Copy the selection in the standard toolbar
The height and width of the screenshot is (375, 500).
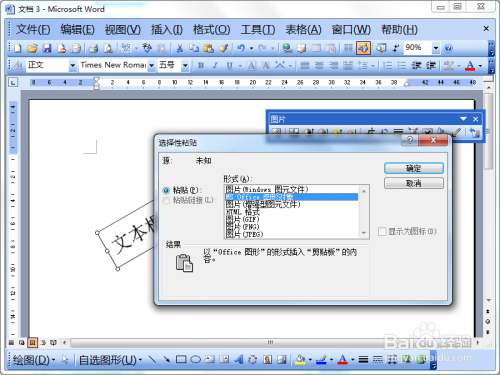tap(194, 48)
